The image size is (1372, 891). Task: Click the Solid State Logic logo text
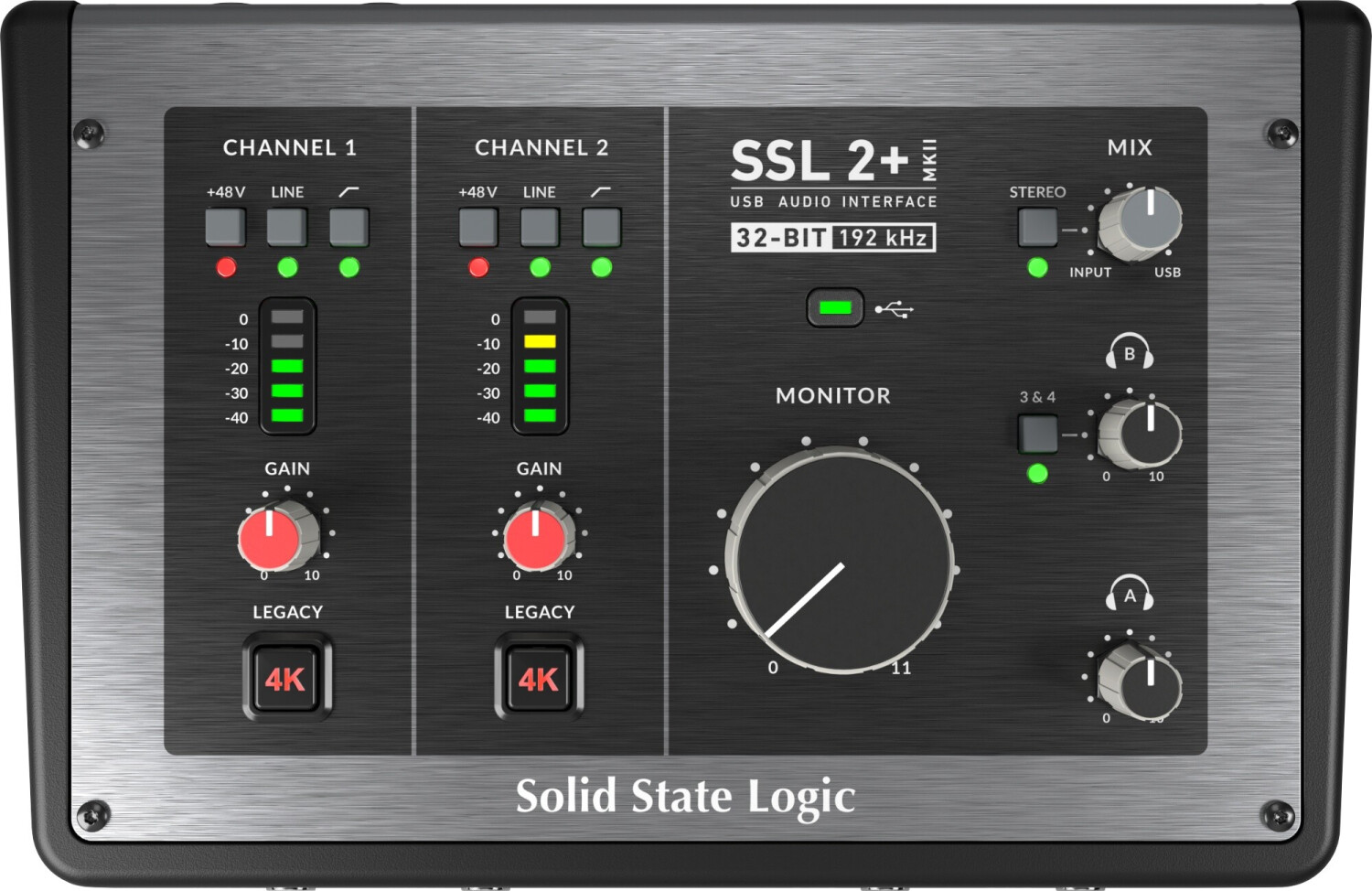[685, 796]
